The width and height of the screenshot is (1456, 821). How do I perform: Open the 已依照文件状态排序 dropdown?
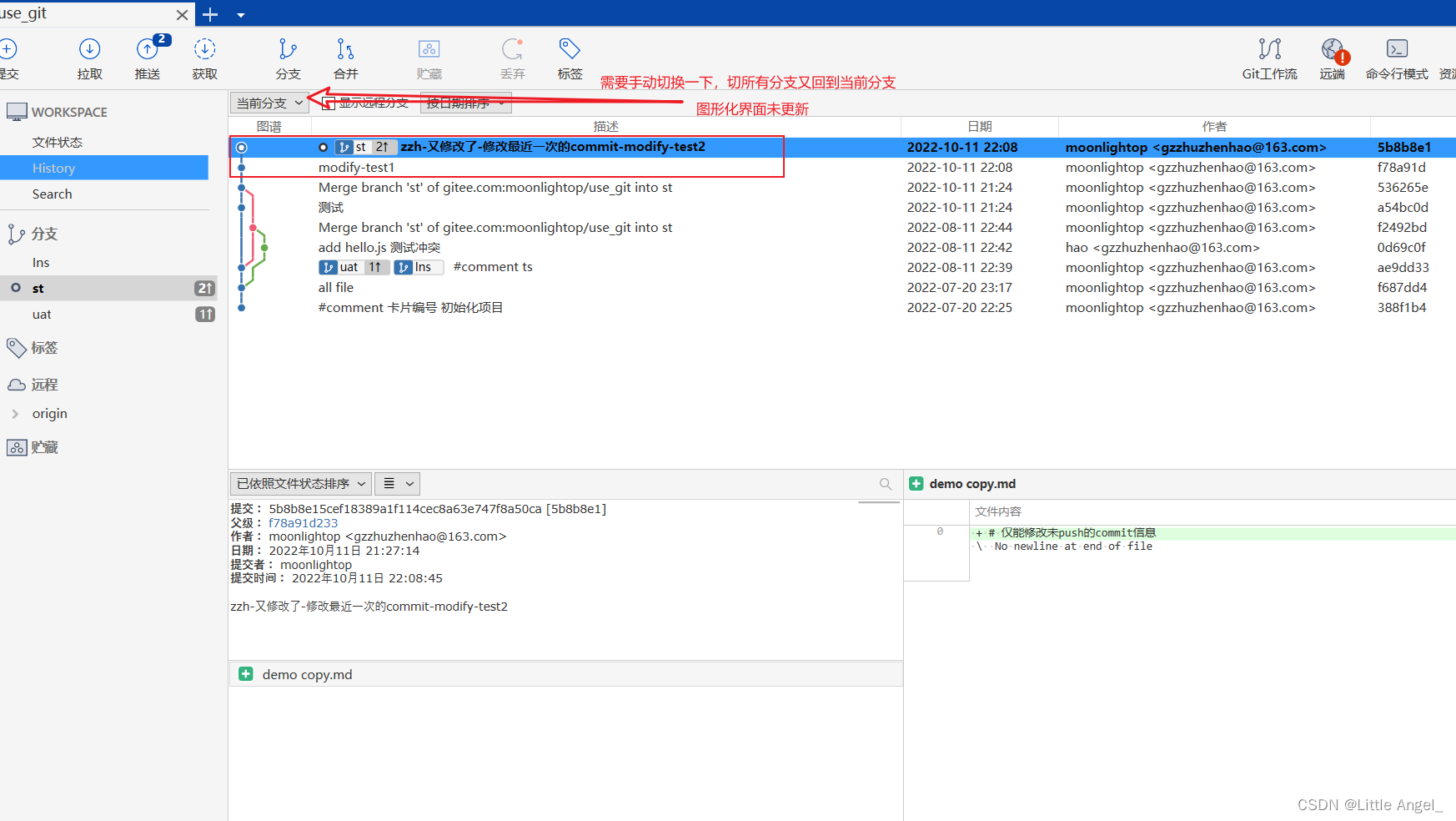(x=300, y=483)
